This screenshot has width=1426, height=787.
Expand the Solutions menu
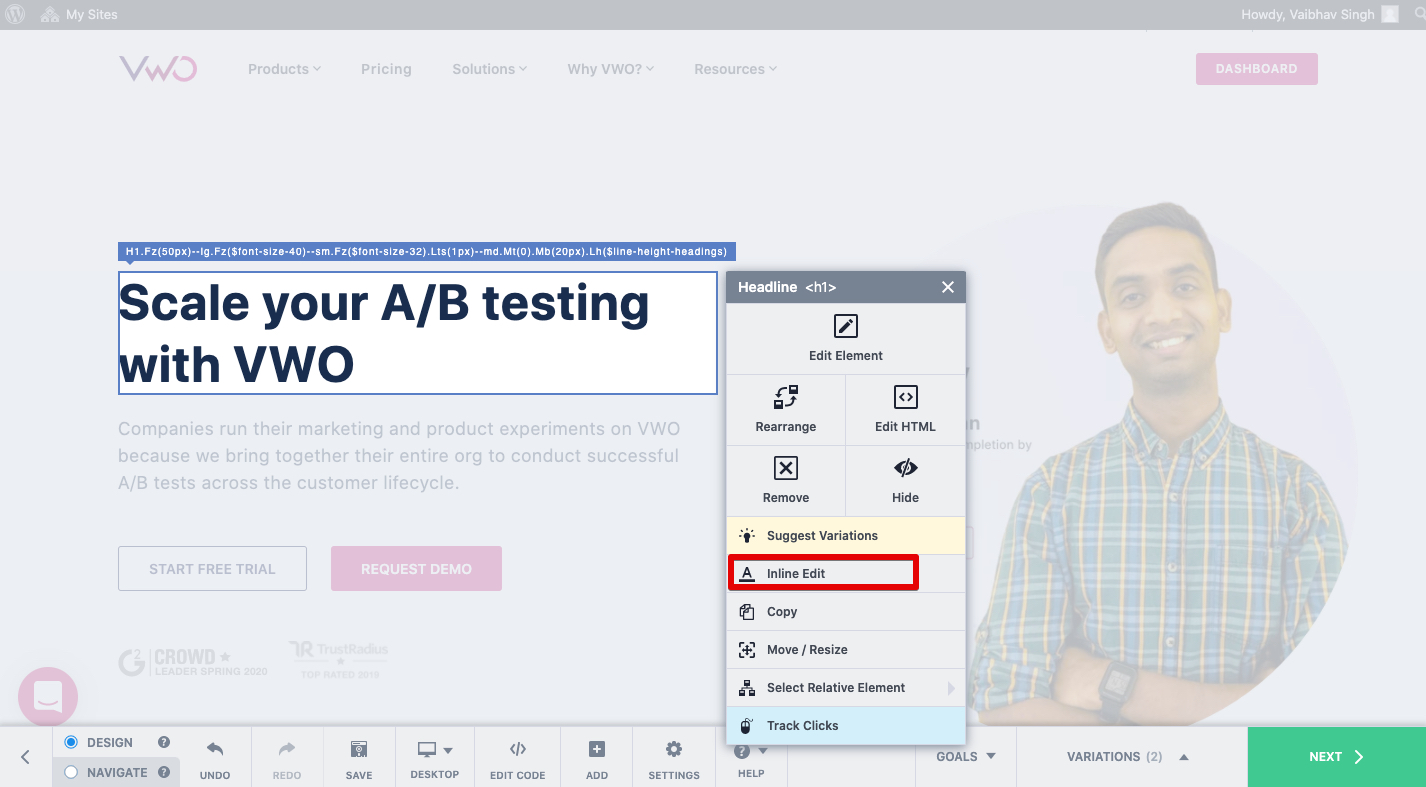point(490,69)
